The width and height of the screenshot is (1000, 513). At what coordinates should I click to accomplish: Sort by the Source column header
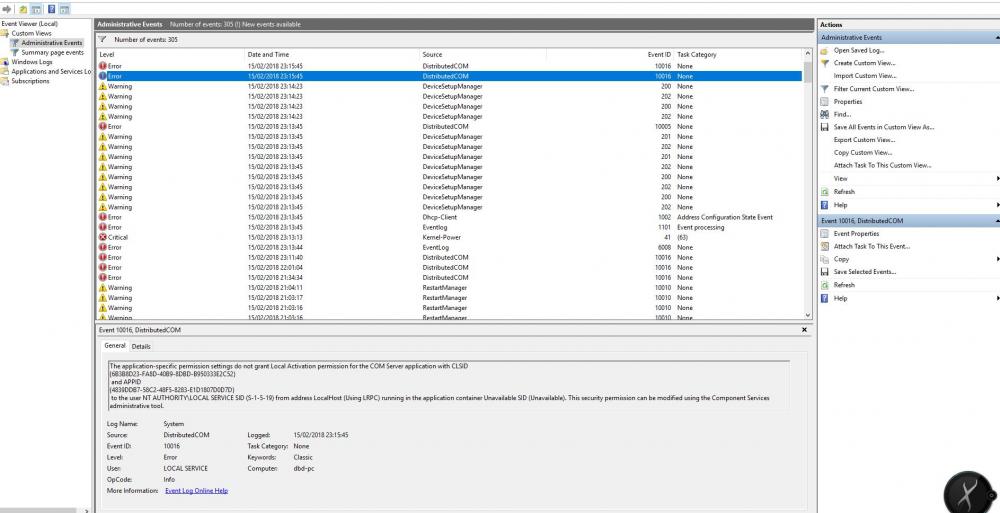coord(483,55)
